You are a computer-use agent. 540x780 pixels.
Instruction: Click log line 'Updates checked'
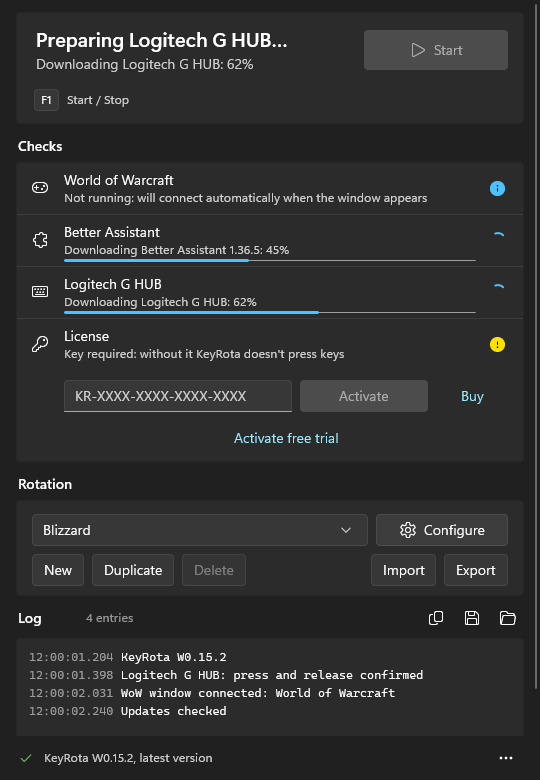tap(174, 711)
